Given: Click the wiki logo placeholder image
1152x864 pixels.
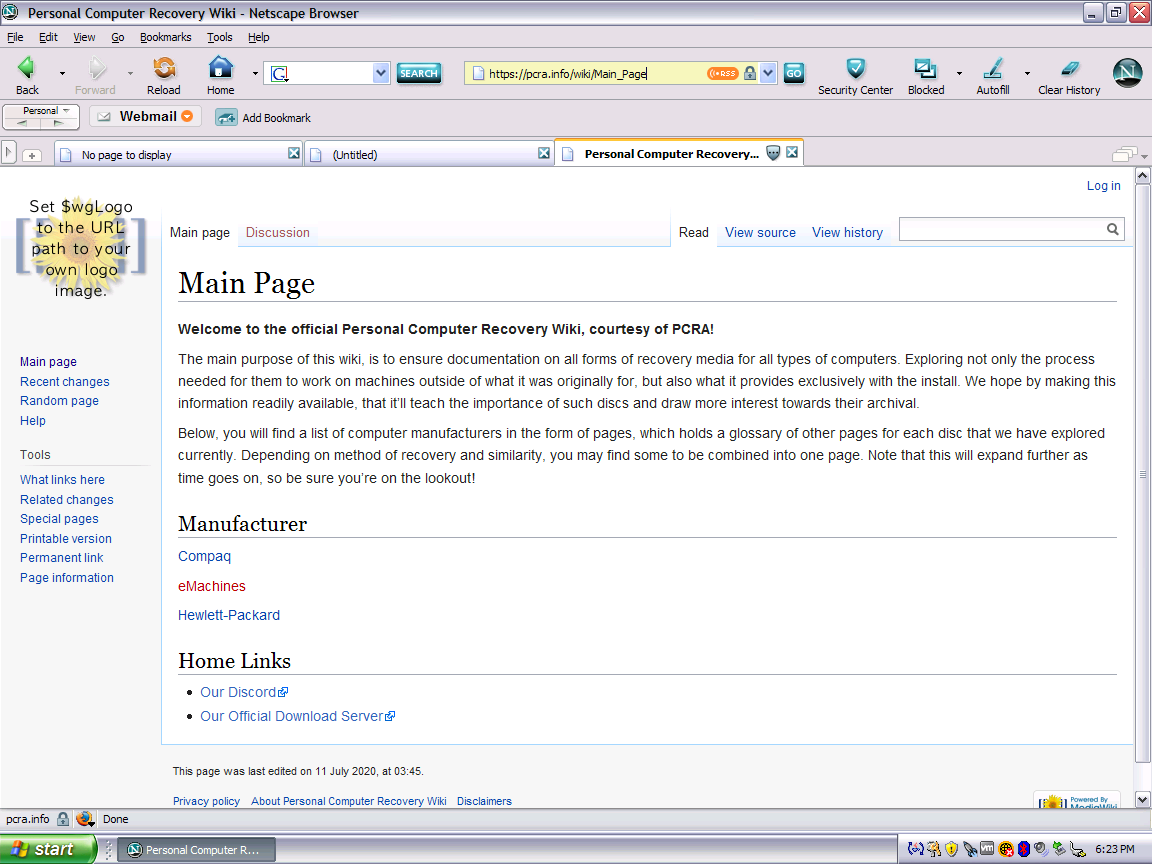Looking at the screenshot, I should tap(81, 248).
